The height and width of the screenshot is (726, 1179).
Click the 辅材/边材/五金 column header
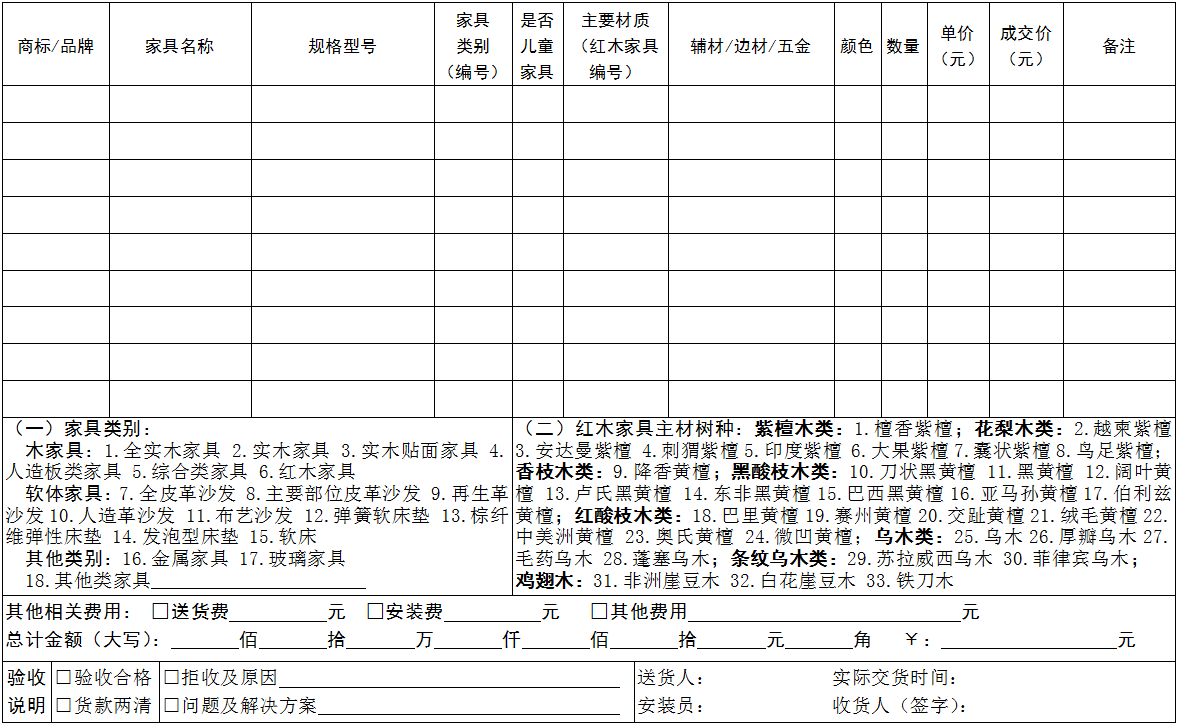coord(751,46)
